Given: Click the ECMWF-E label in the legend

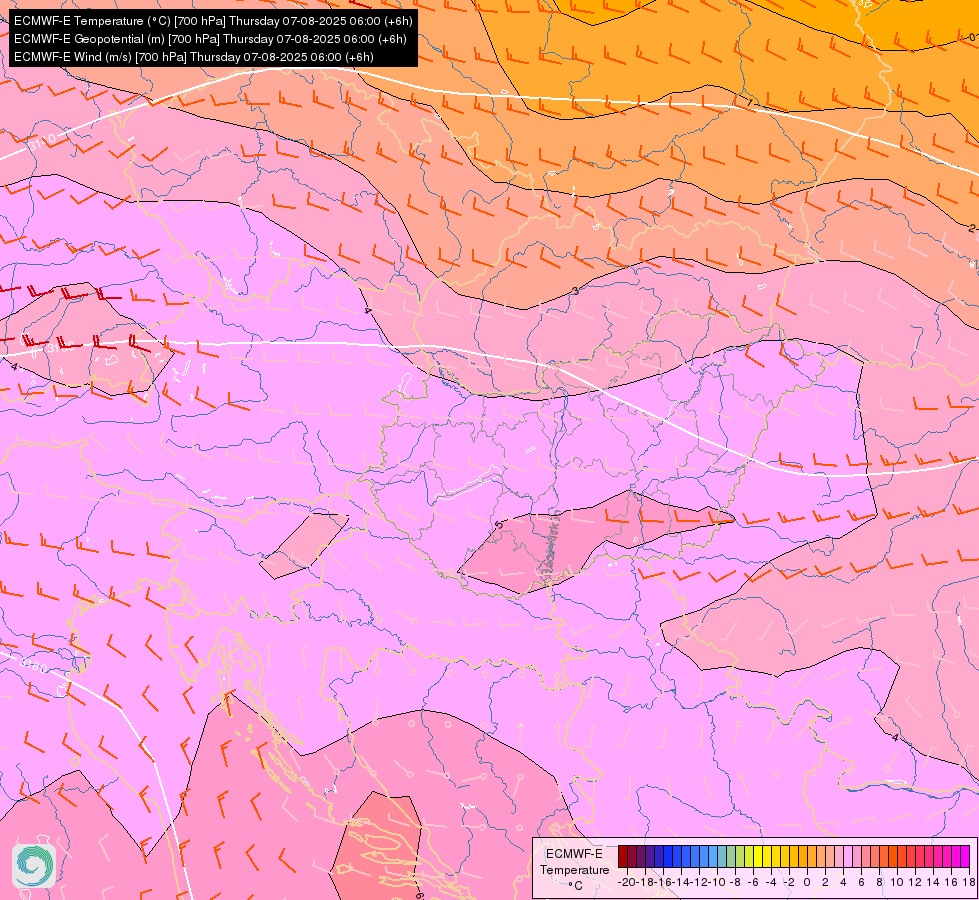Looking at the screenshot, I should [574, 854].
